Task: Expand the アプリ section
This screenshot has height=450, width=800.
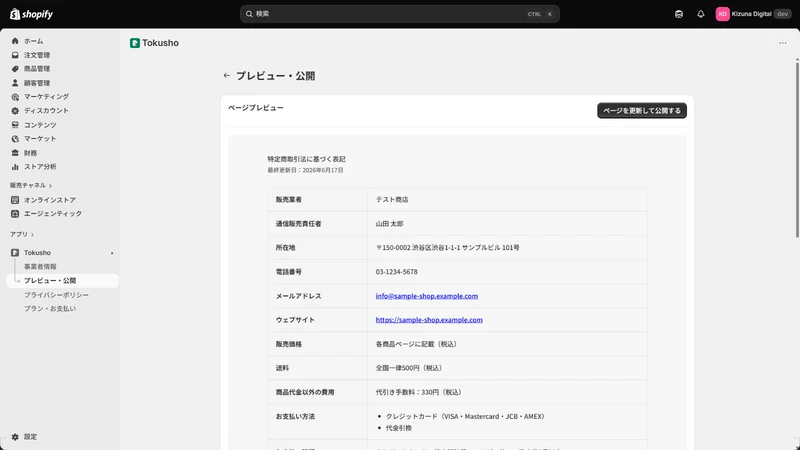Action: click(x=21, y=234)
